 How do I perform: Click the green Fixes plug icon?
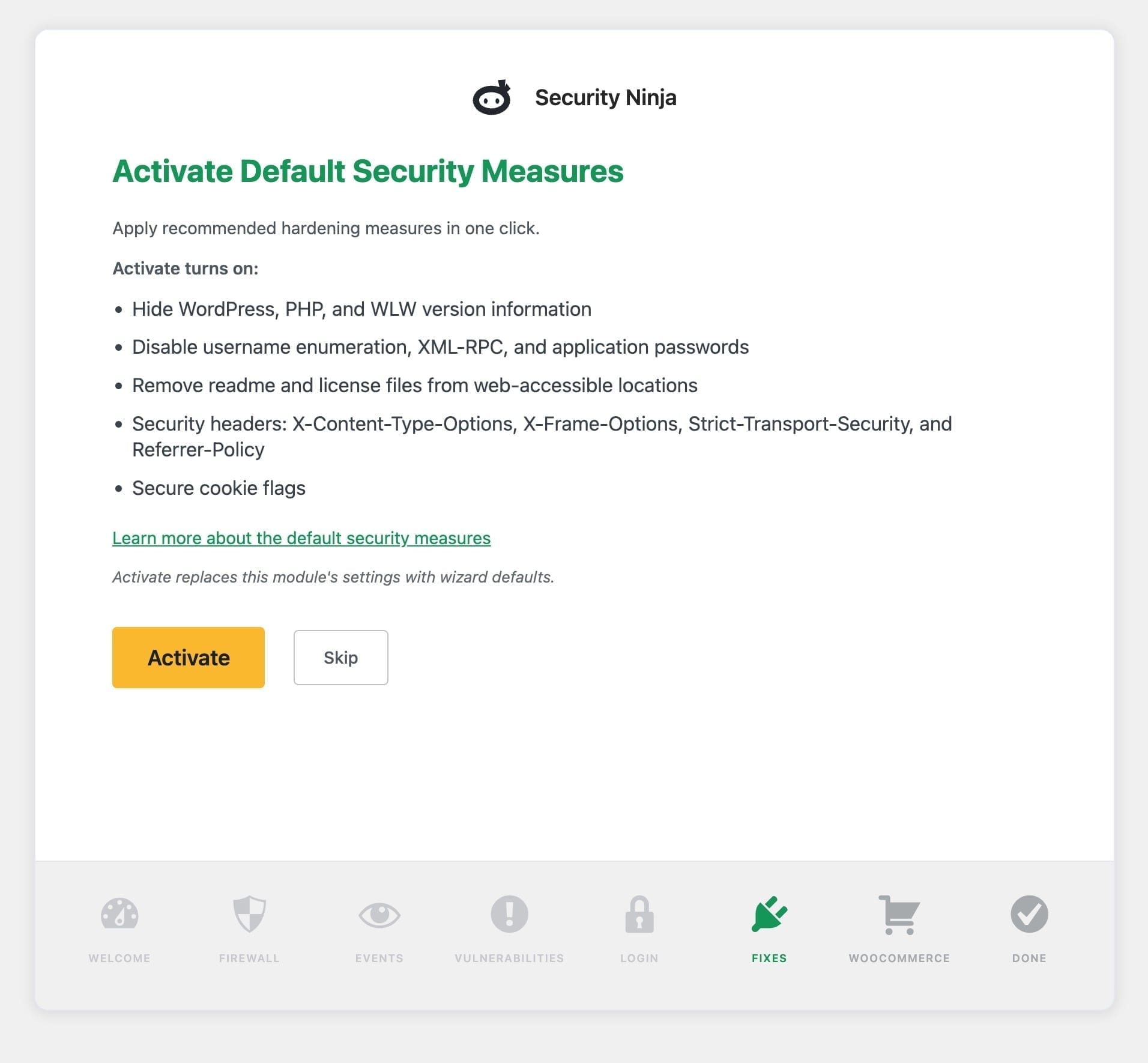click(769, 914)
